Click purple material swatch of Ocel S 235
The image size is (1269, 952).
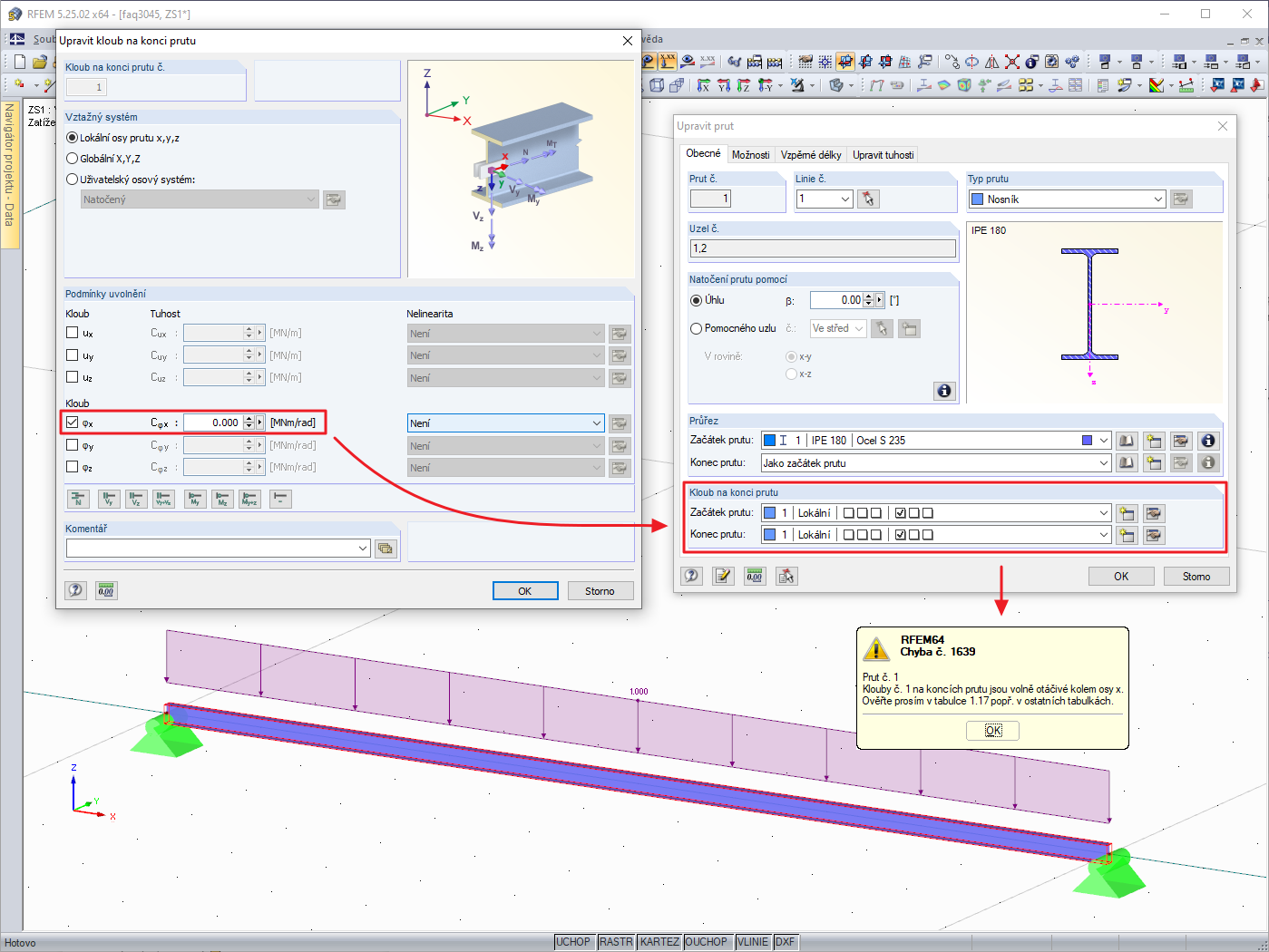pyautogui.click(x=1088, y=441)
